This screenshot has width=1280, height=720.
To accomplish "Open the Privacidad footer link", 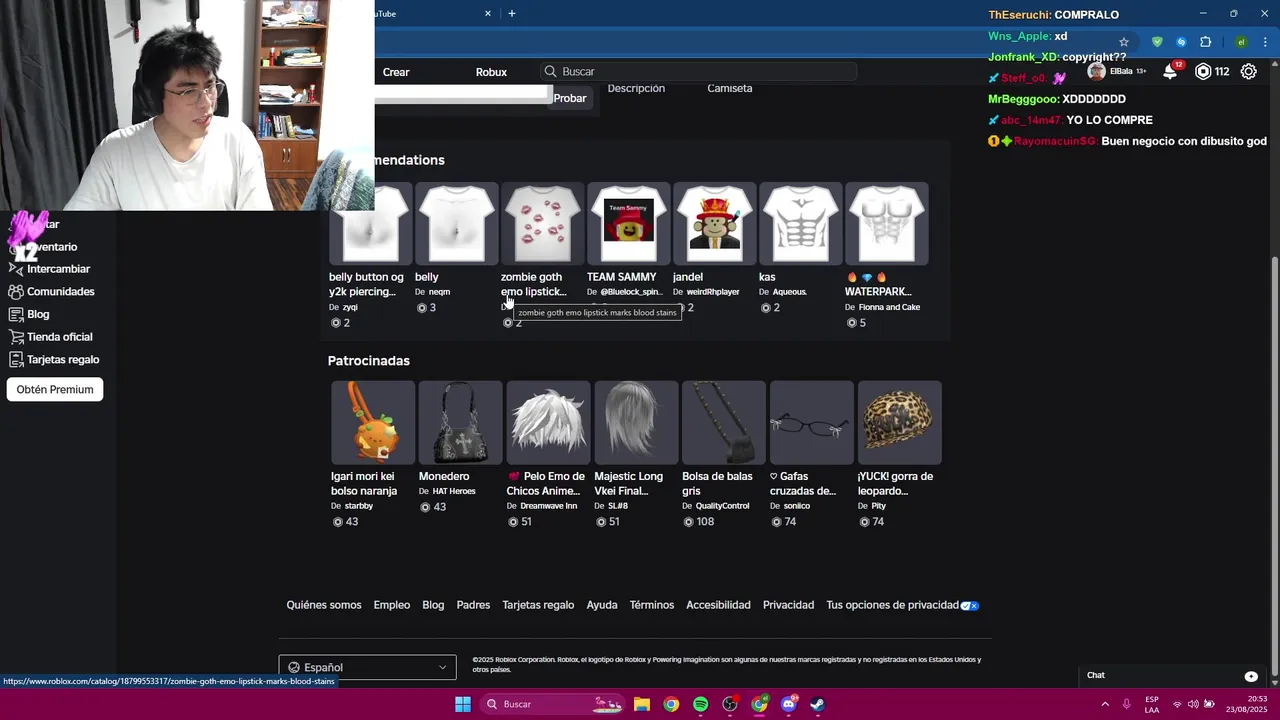I will coord(788,605).
